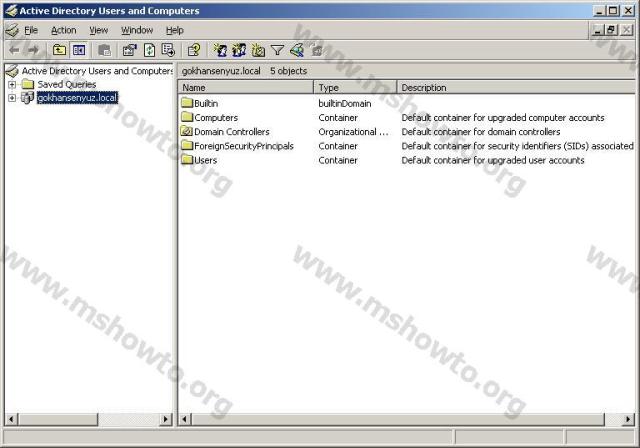Click the Users folder icon in list

click(187, 160)
